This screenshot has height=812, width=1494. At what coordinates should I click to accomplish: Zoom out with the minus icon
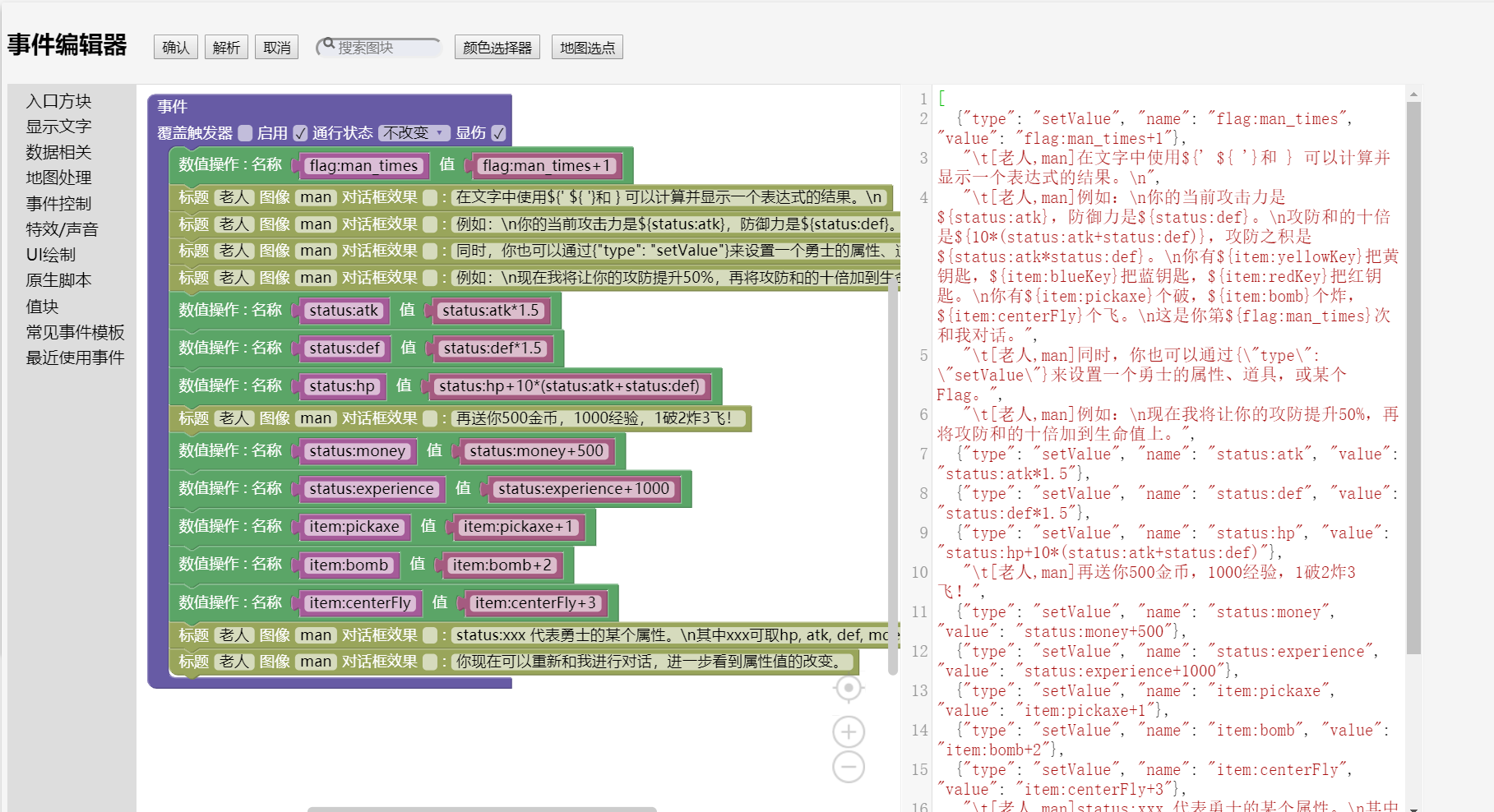(848, 767)
